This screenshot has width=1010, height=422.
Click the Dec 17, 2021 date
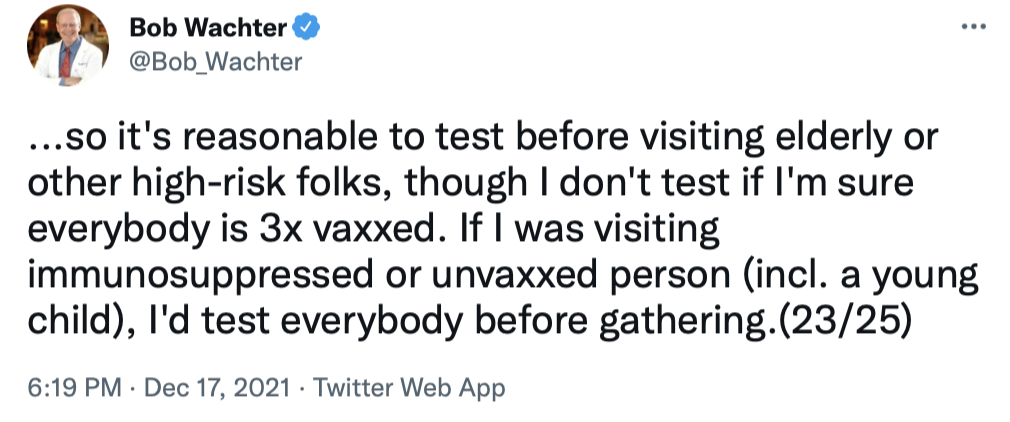[205, 387]
